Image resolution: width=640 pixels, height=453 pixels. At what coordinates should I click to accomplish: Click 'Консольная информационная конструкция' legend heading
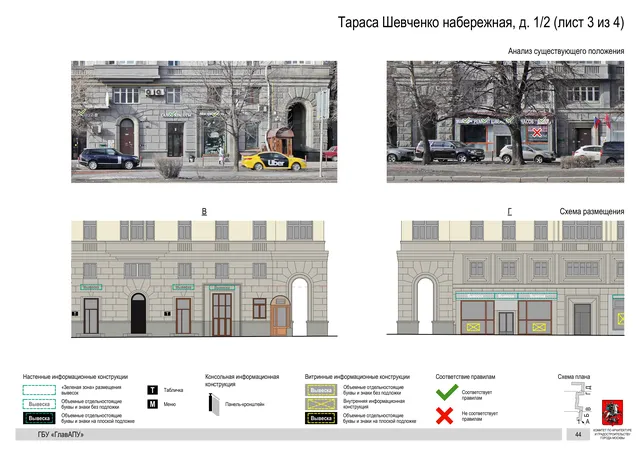tap(242, 380)
